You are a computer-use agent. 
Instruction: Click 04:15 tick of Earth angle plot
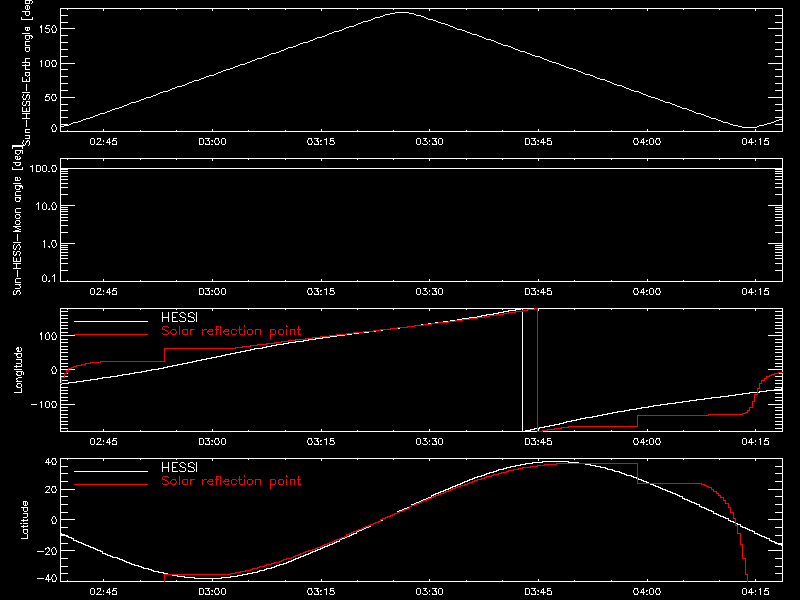tap(755, 141)
